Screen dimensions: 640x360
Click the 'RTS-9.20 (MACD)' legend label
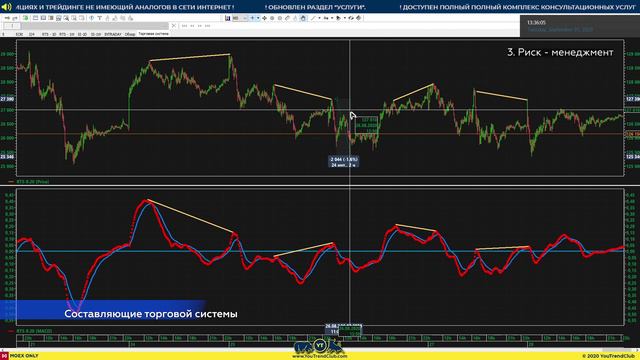point(34,331)
